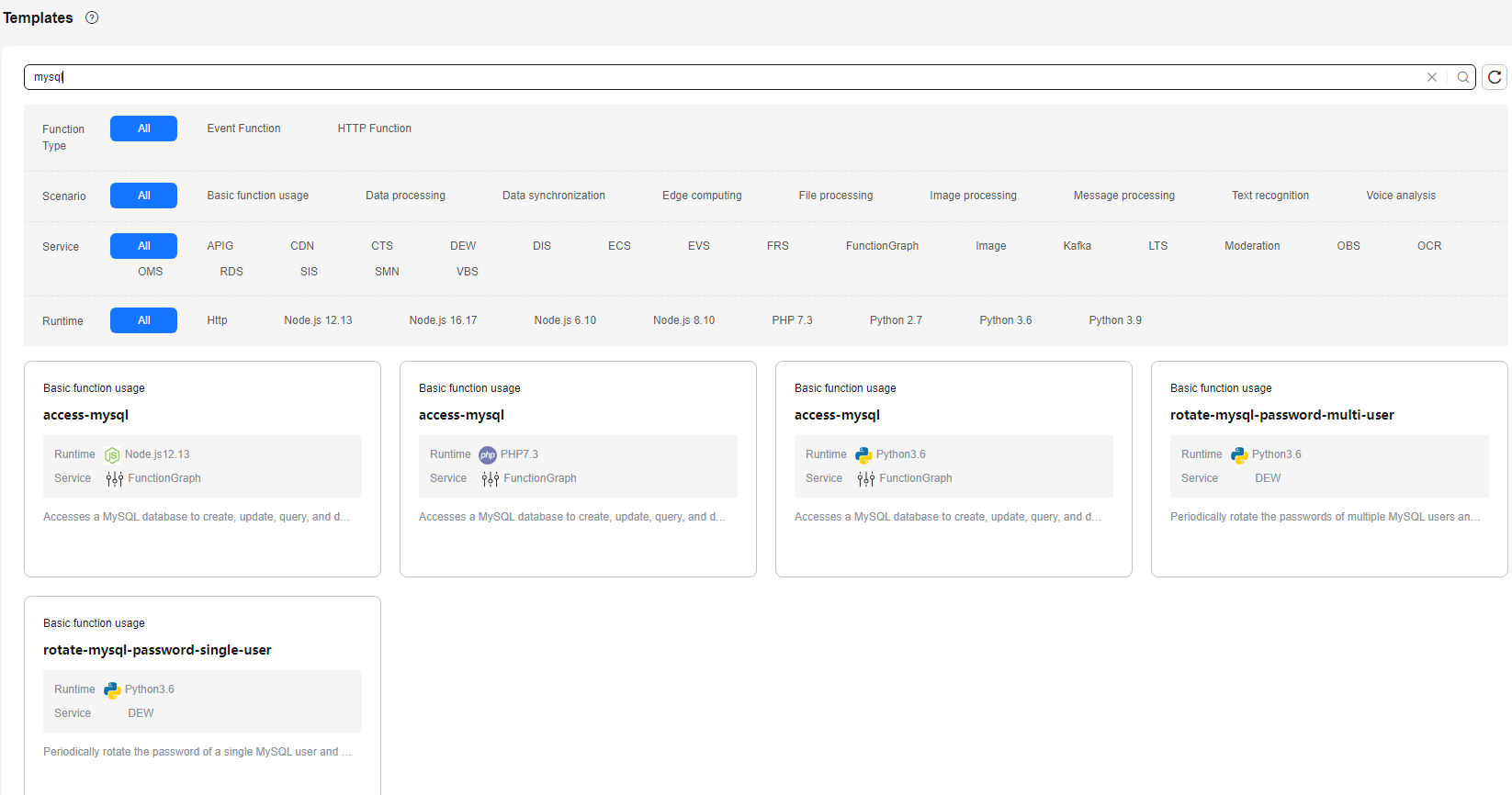Refresh the templates list

pos(1495,77)
